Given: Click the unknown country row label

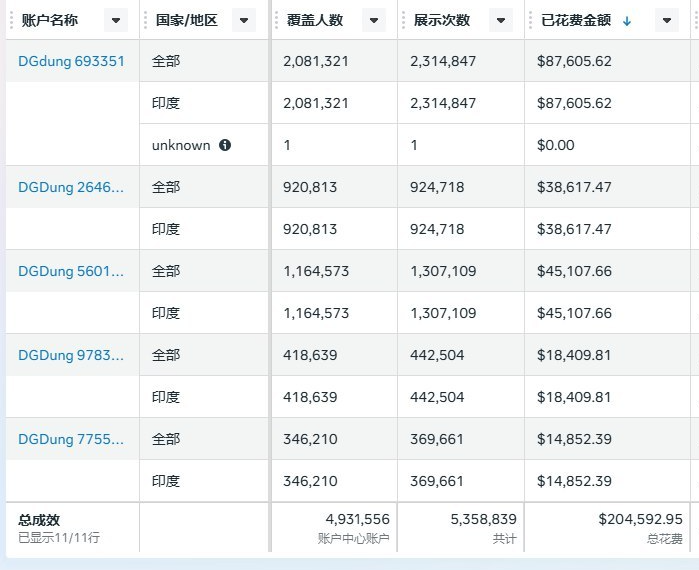Looking at the screenshot, I should (181, 145).
